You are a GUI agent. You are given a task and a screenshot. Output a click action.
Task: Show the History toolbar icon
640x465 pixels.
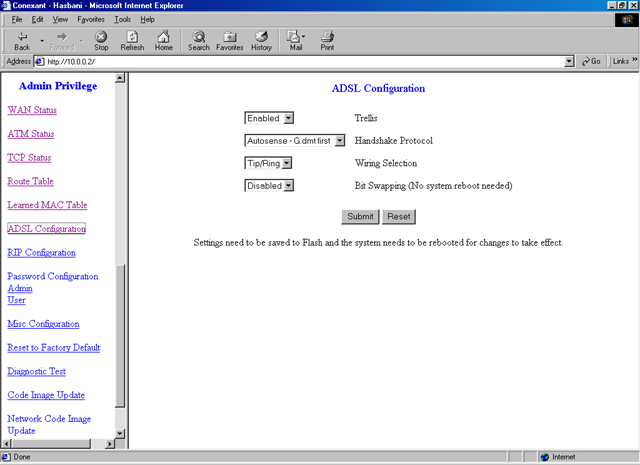[261, 36]
